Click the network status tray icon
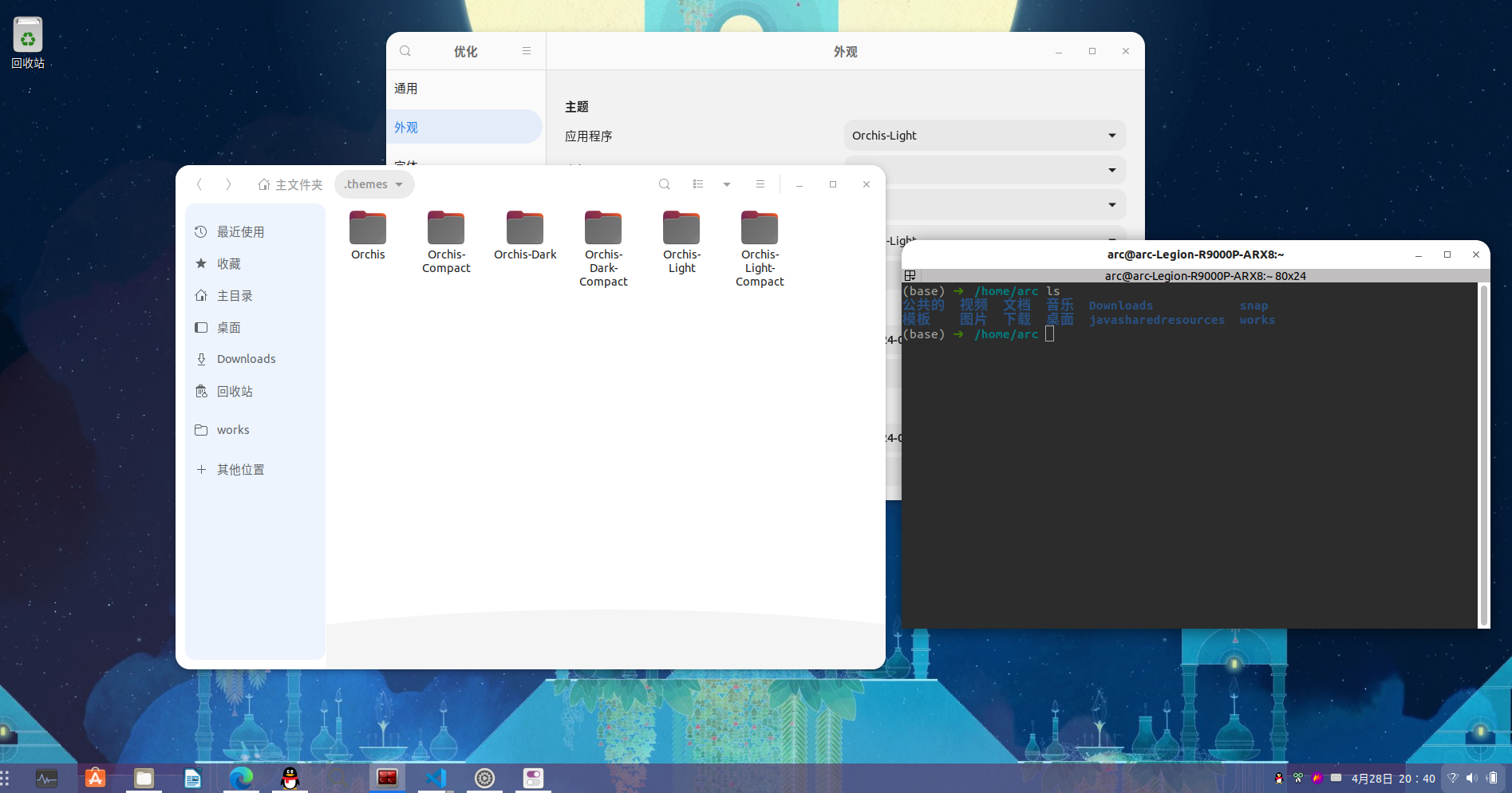Image resolution: width=1512 pixels, height=793 pixels. pos(1453,778)
